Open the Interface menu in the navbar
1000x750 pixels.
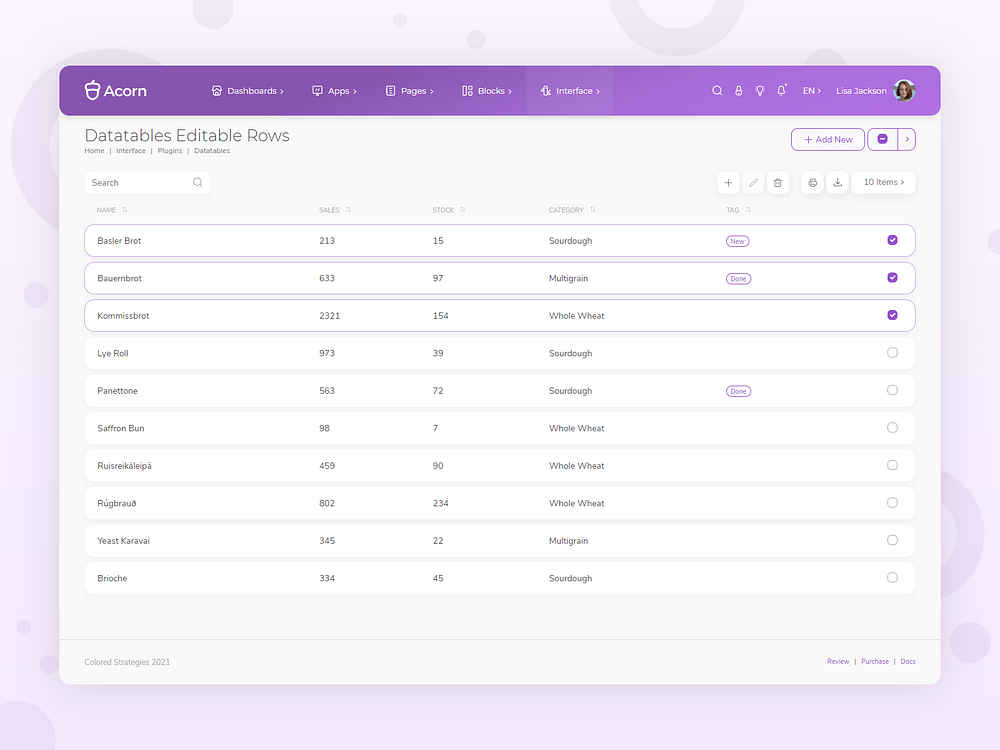[x=570, y=90]
